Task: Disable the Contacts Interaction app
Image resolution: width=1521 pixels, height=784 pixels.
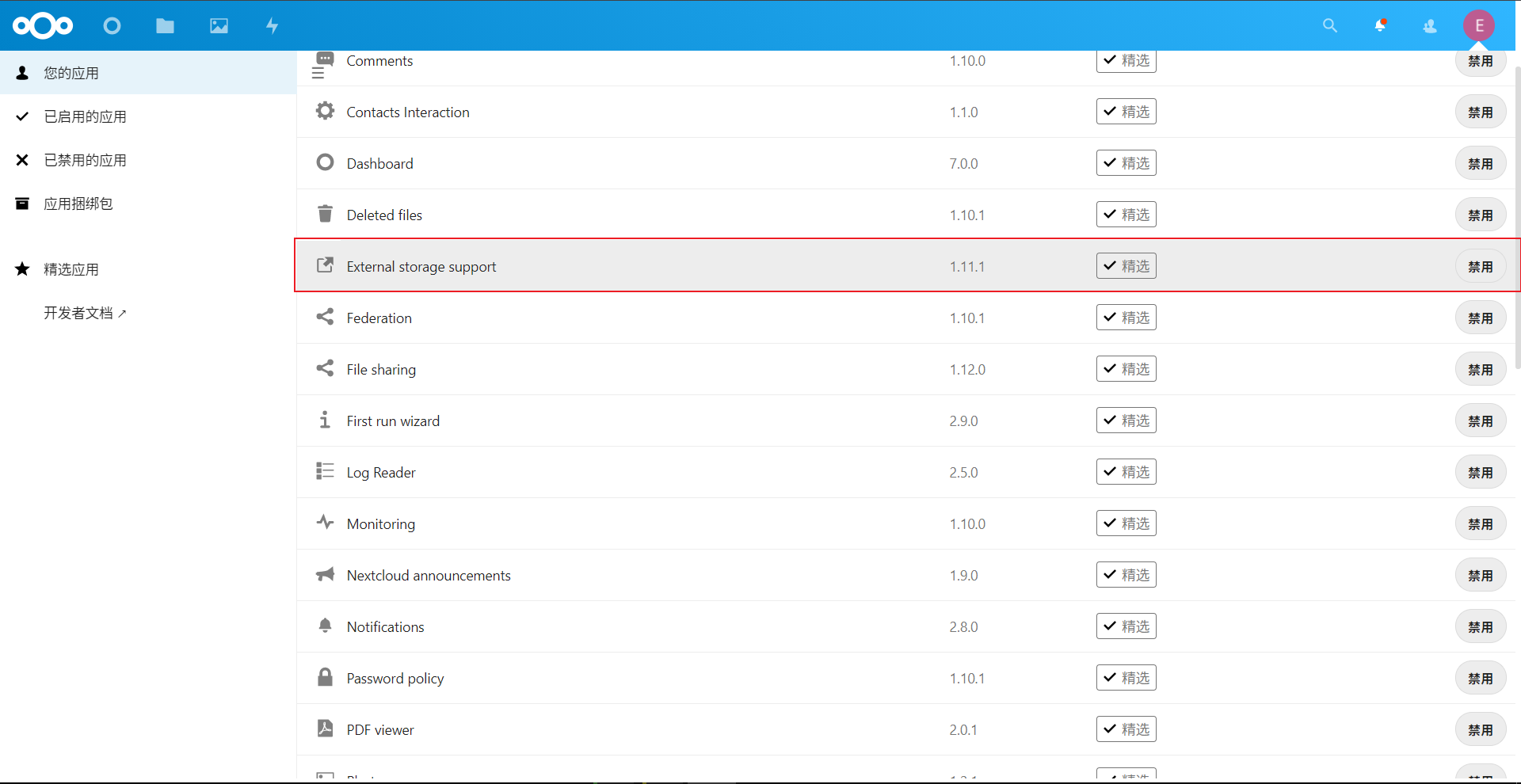Action: point(1480,112)
